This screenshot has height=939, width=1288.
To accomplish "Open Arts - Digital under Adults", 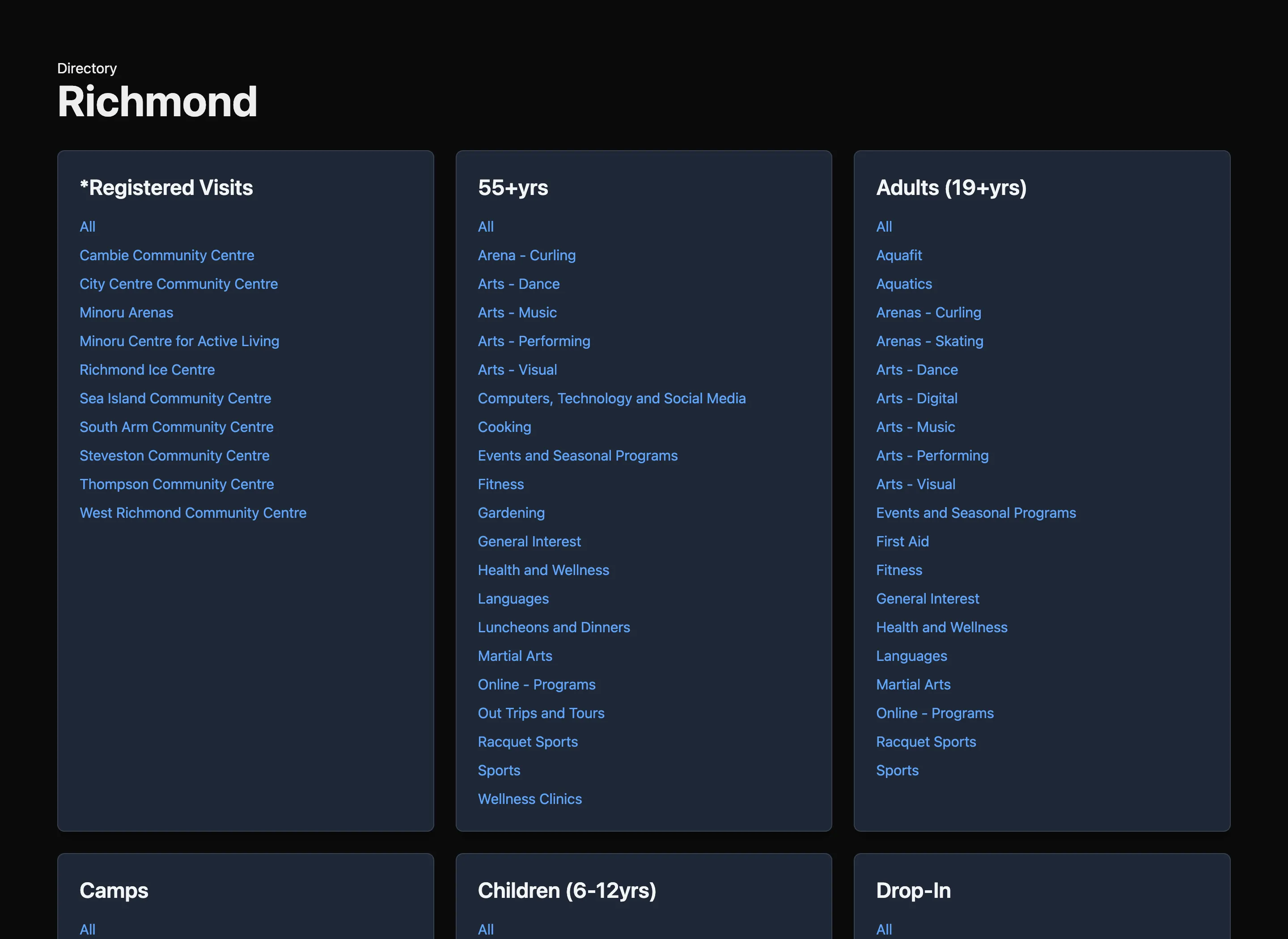I will (916, 398).
